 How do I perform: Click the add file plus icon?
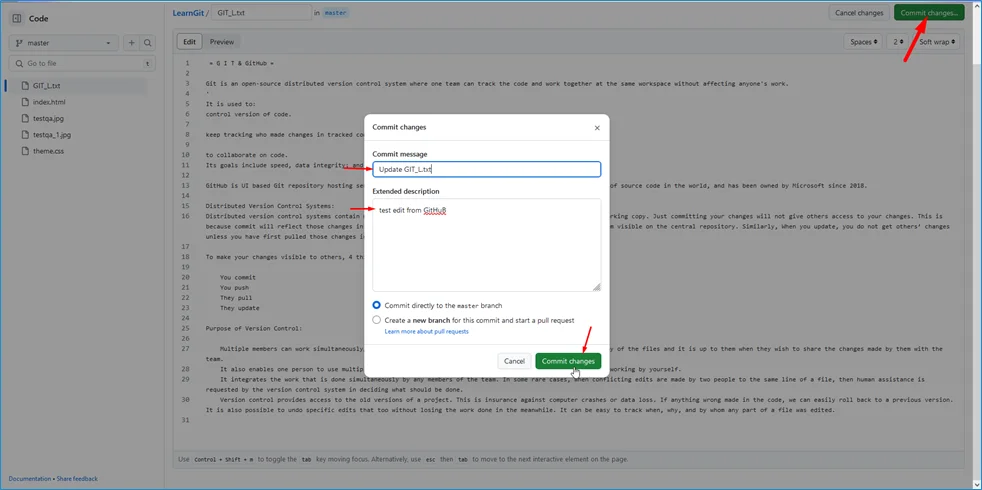coord(132,43)
